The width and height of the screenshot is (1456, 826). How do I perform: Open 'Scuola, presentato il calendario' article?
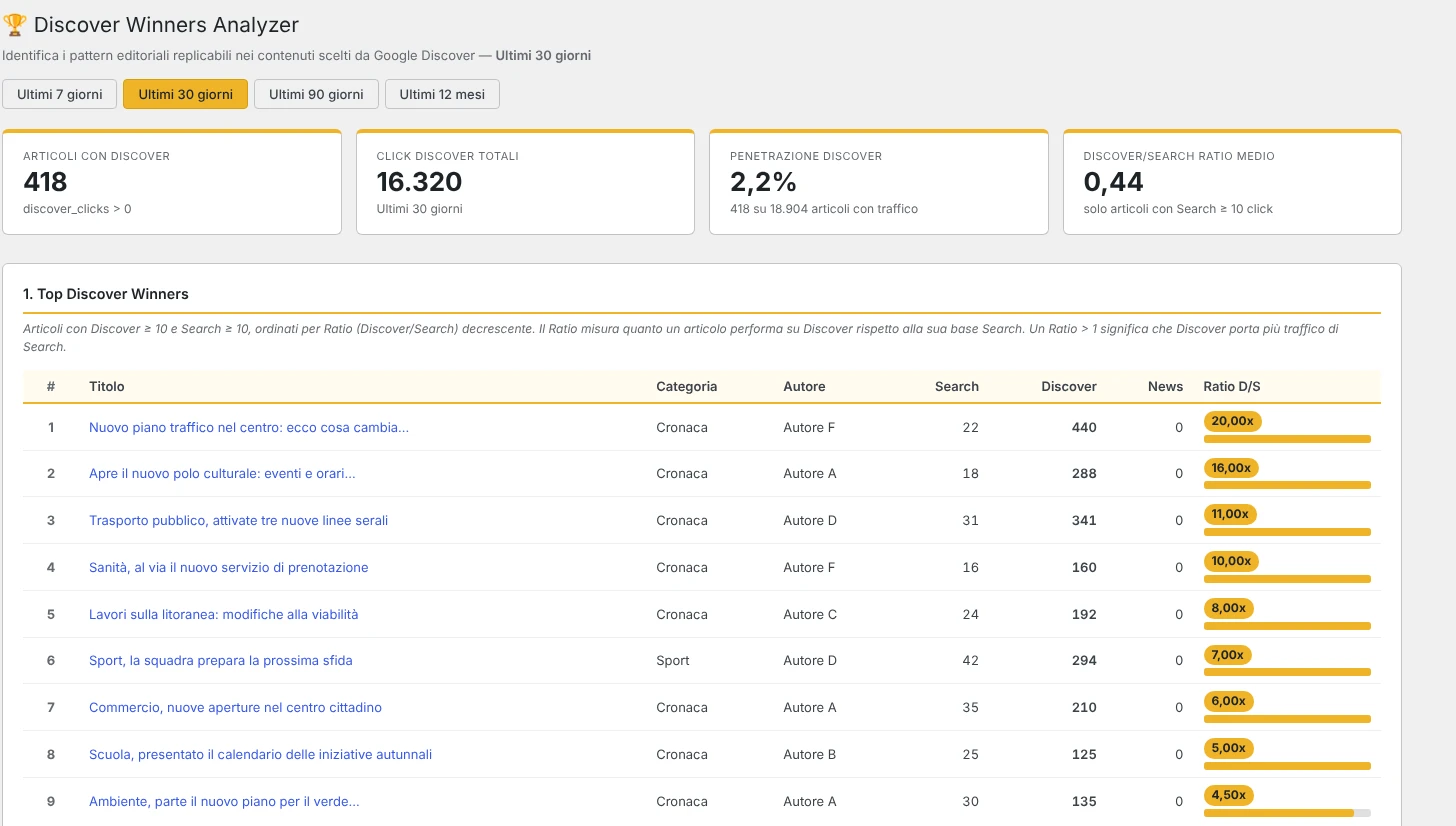pyautogui.click(x=260, y=754)
